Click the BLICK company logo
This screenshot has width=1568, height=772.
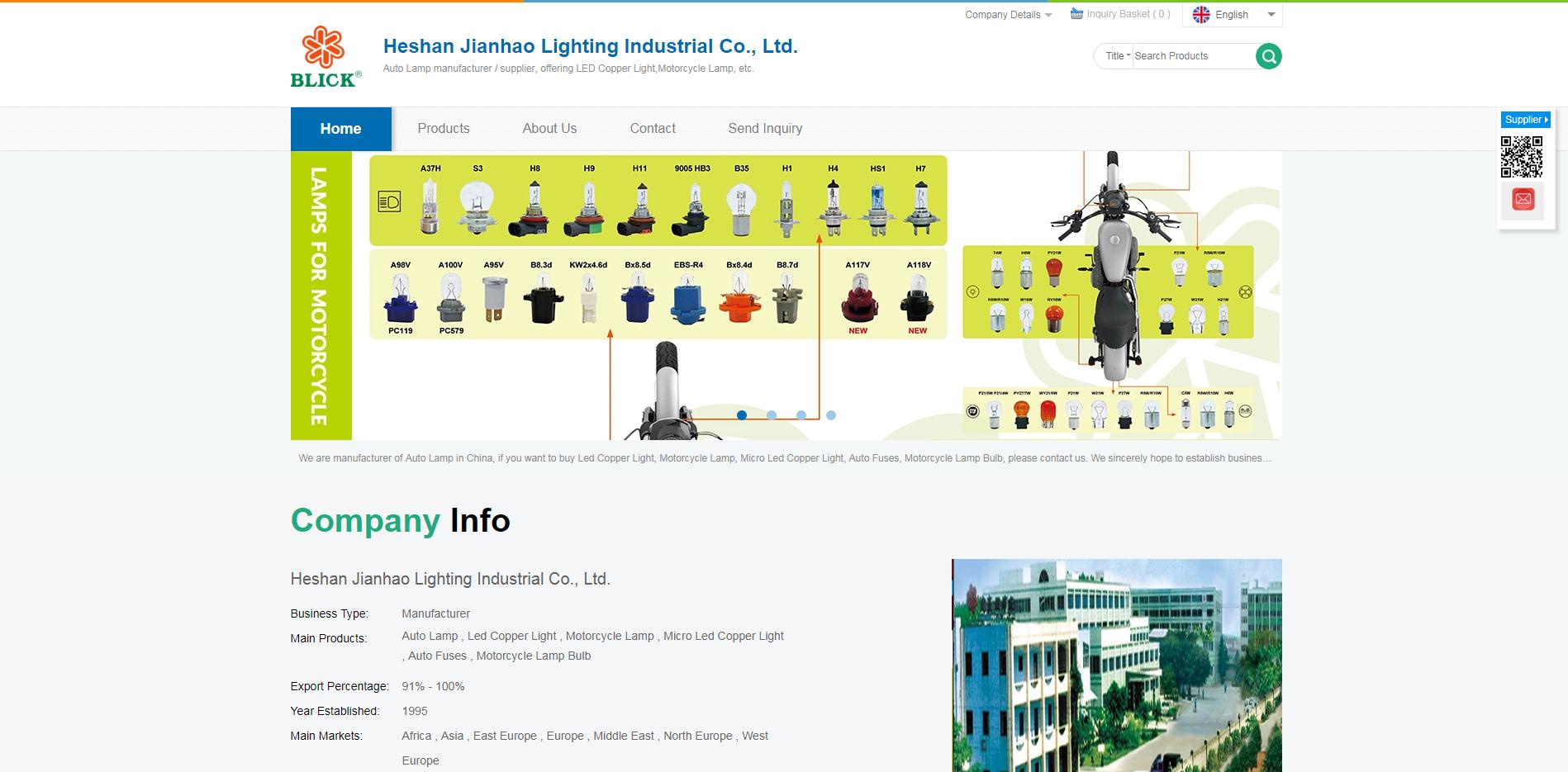(x=325, y=57)
